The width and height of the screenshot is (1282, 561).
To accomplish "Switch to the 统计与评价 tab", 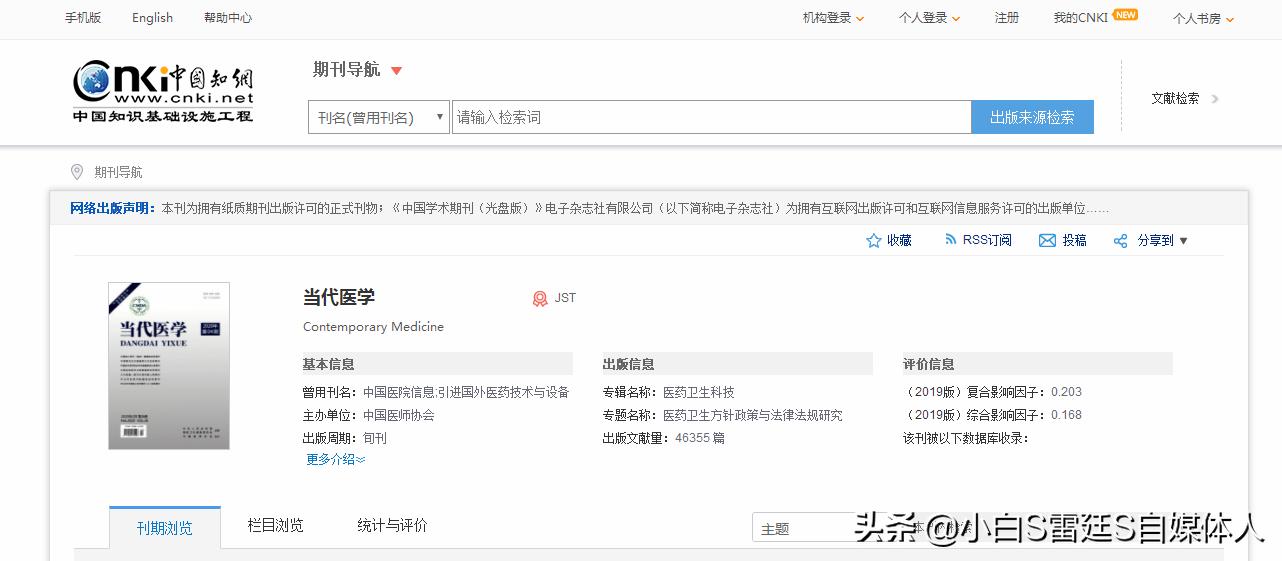I will [x=392, y=525].
